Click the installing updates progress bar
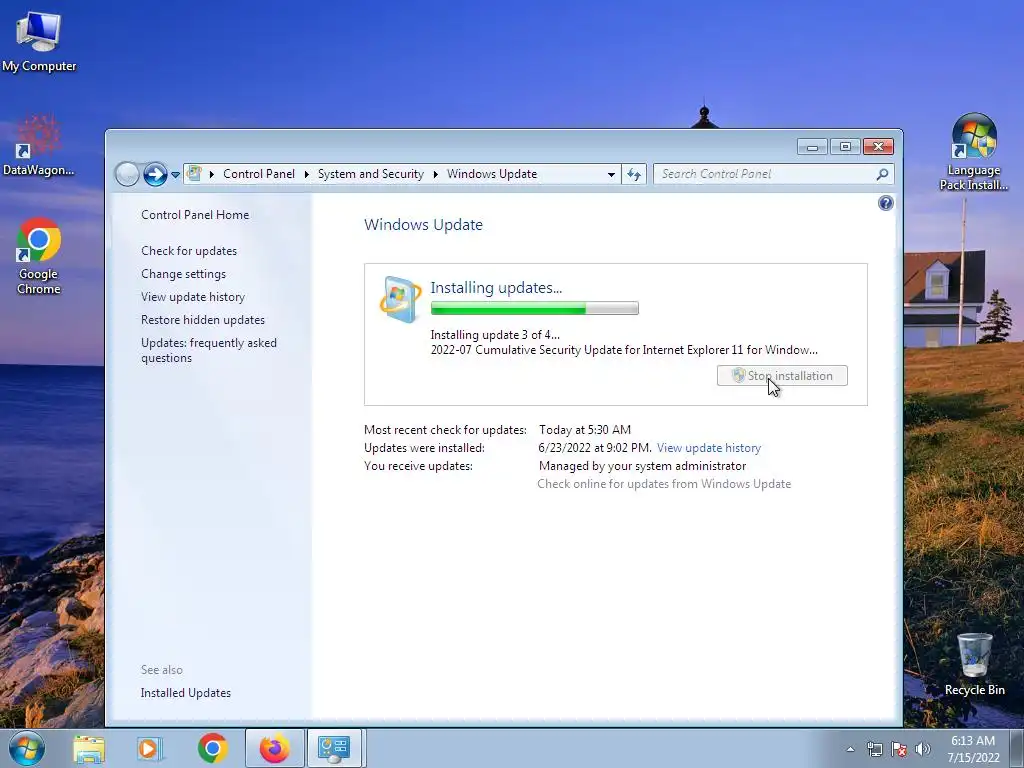 [x=534, y=308]
